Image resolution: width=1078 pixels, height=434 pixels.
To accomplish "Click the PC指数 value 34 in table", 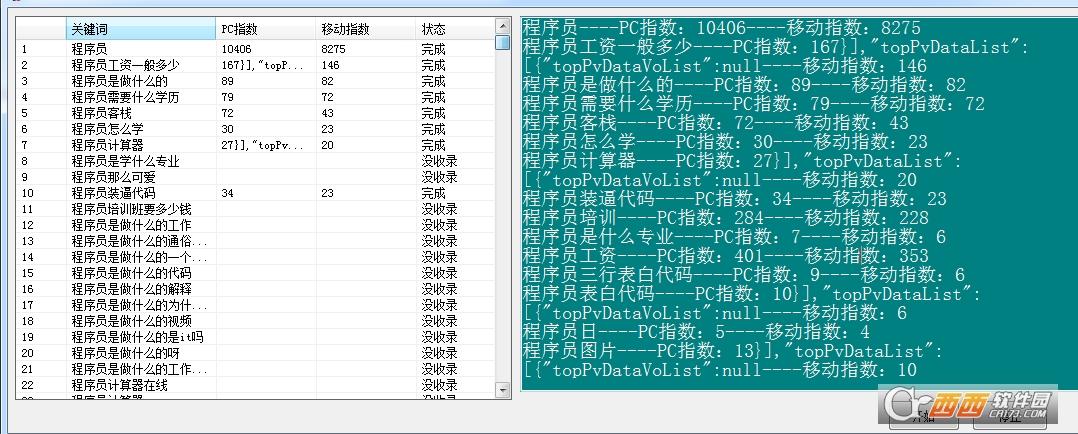I will [x=228, y=193].
